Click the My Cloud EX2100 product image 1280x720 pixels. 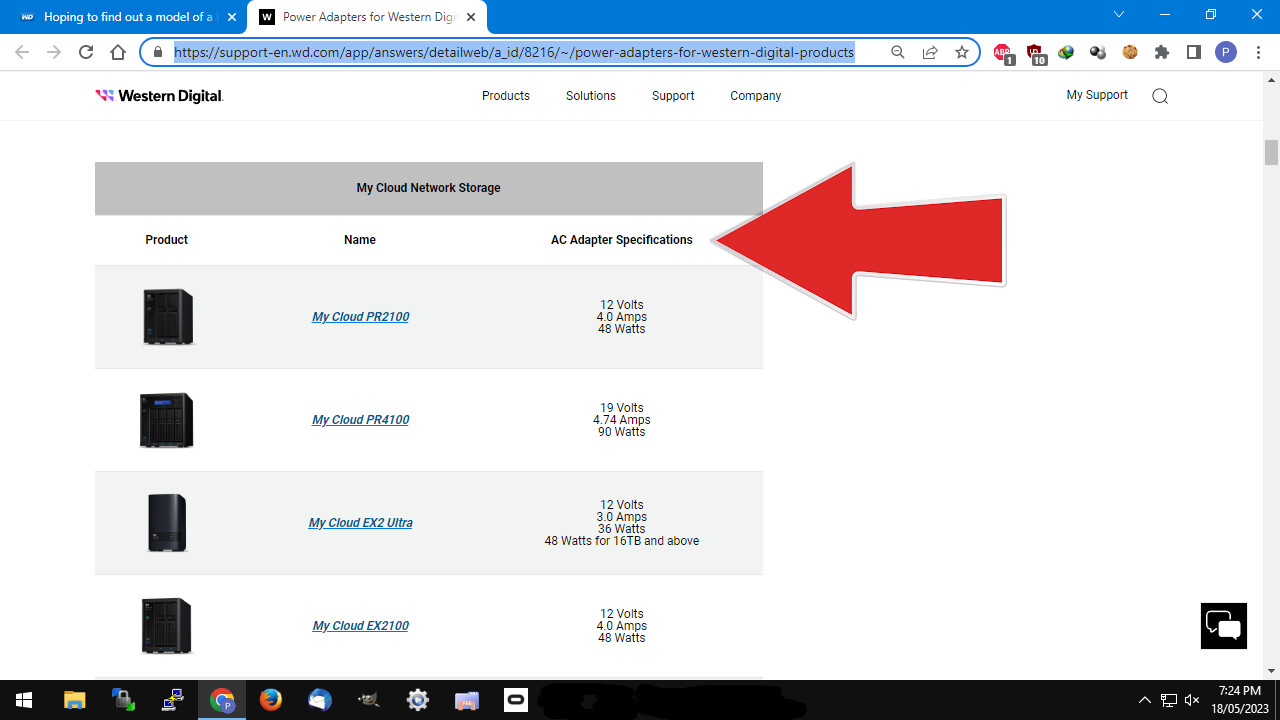tap(166, 626)
